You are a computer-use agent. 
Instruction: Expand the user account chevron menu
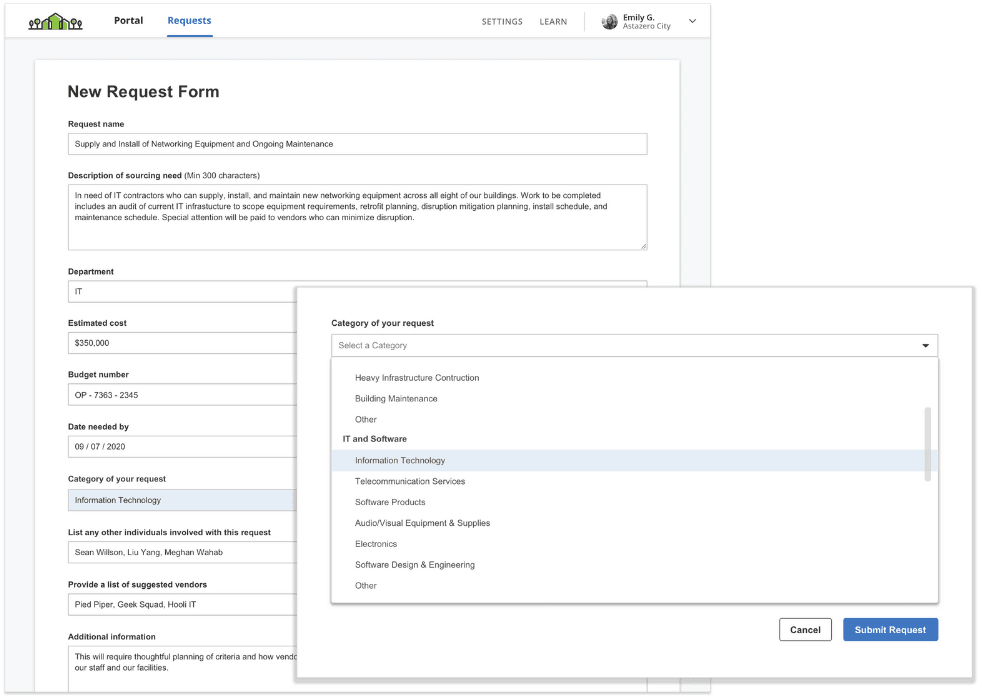tap(693, 21)
